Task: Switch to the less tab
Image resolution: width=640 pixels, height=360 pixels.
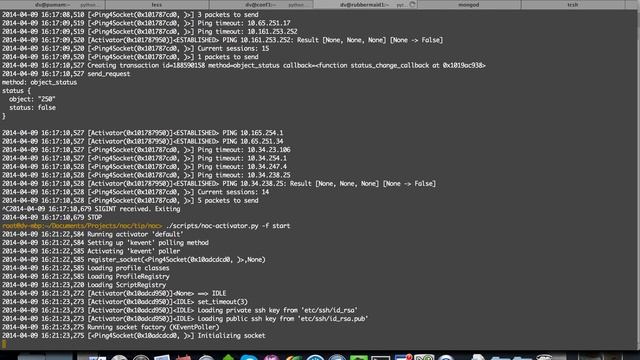Action: 157,4
